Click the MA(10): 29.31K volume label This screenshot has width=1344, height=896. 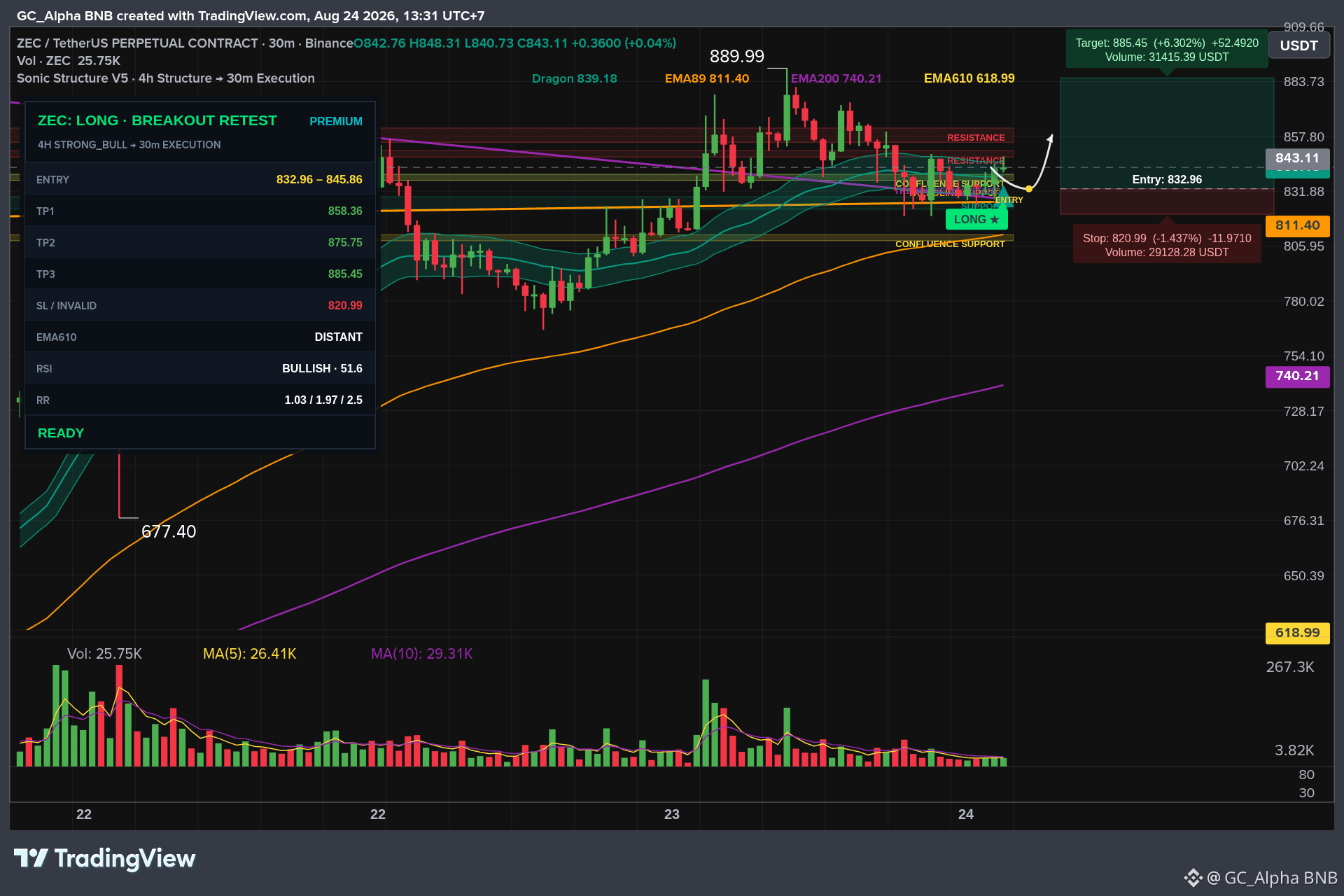tap(422, 654)
